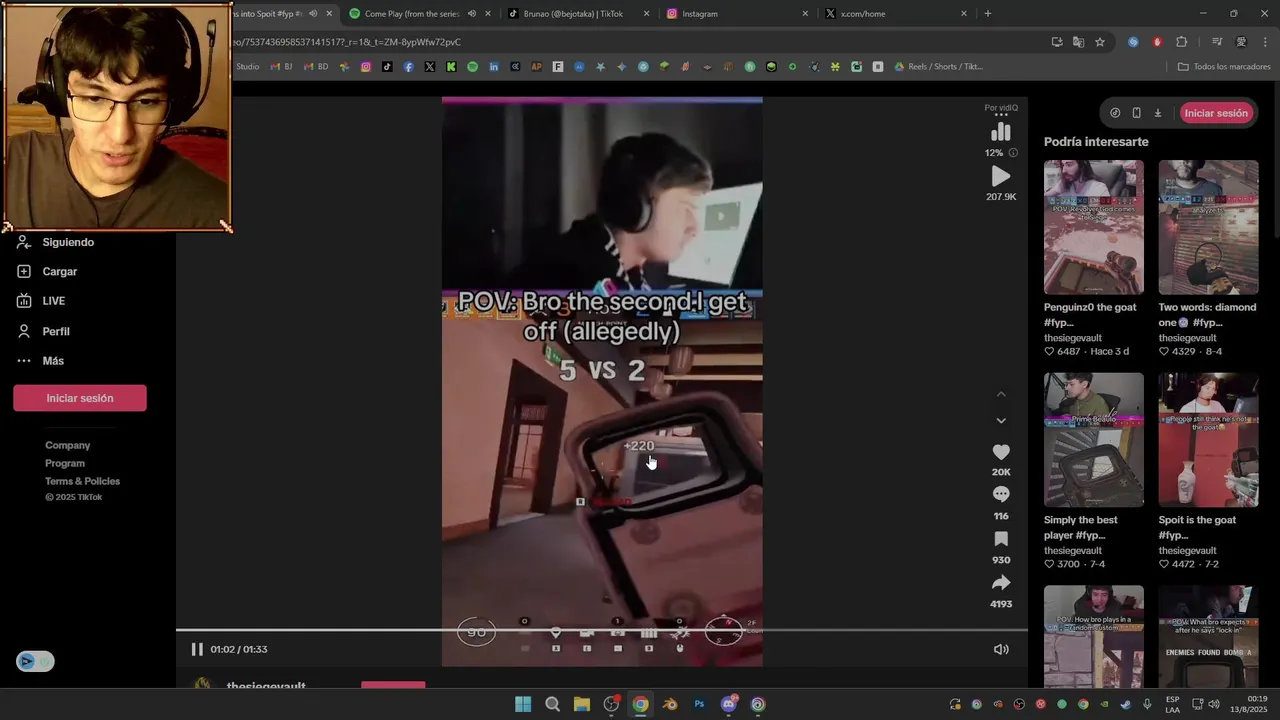
Task: Open the TikTok bookmark icon
Action: tap(387, 67)
